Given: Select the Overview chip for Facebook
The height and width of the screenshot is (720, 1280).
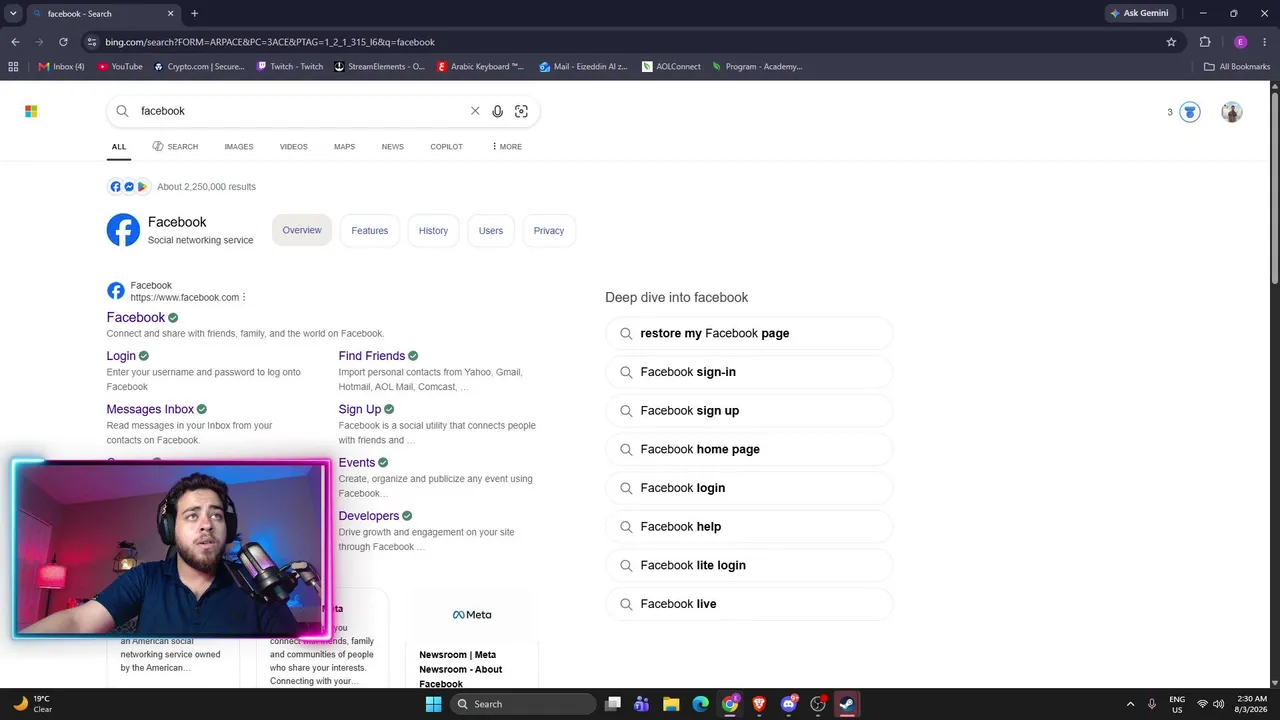Looking at the screenshot, I should pos(302,230).
